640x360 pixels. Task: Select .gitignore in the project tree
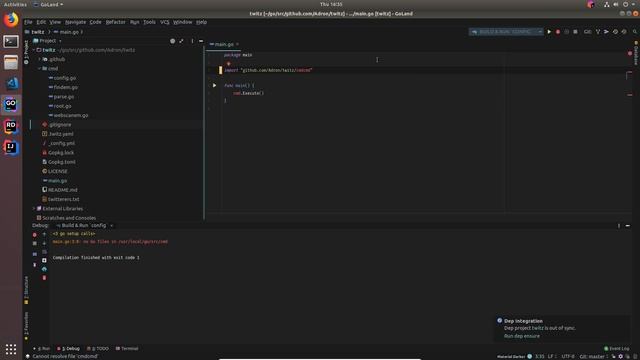point(60,124)
